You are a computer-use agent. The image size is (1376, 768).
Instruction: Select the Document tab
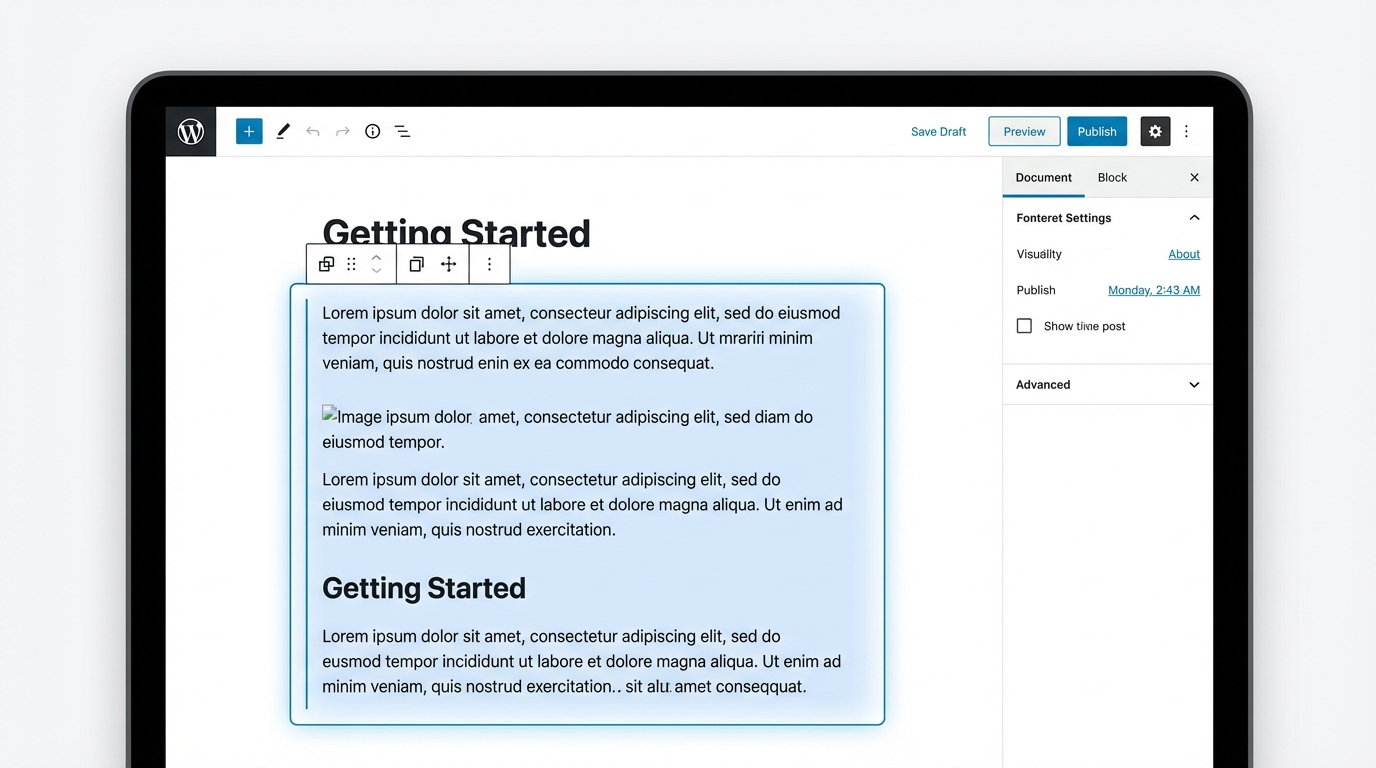tap(1043, 177)
